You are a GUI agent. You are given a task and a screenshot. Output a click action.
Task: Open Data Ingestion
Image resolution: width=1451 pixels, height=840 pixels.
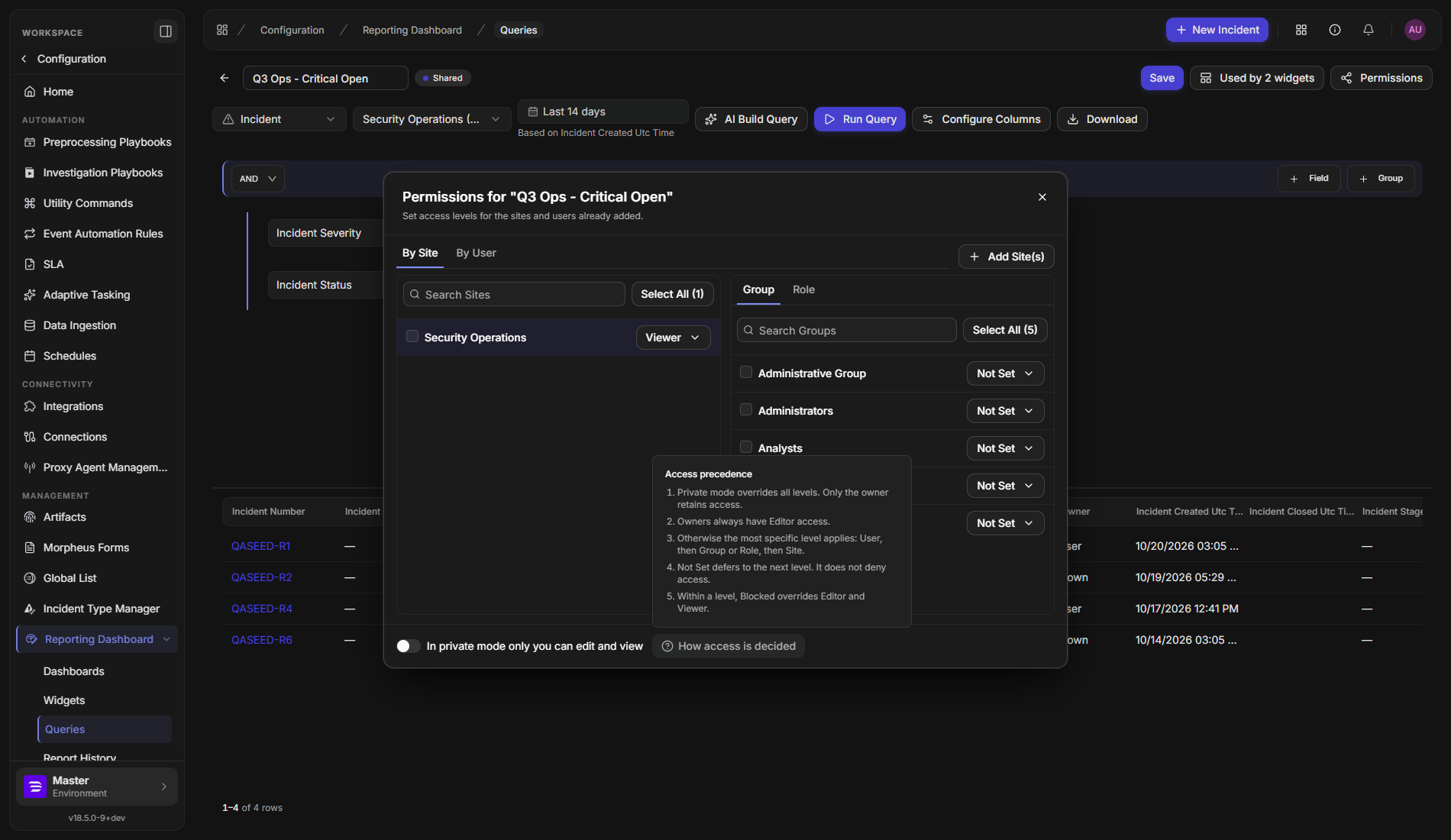tap(97, 325)
